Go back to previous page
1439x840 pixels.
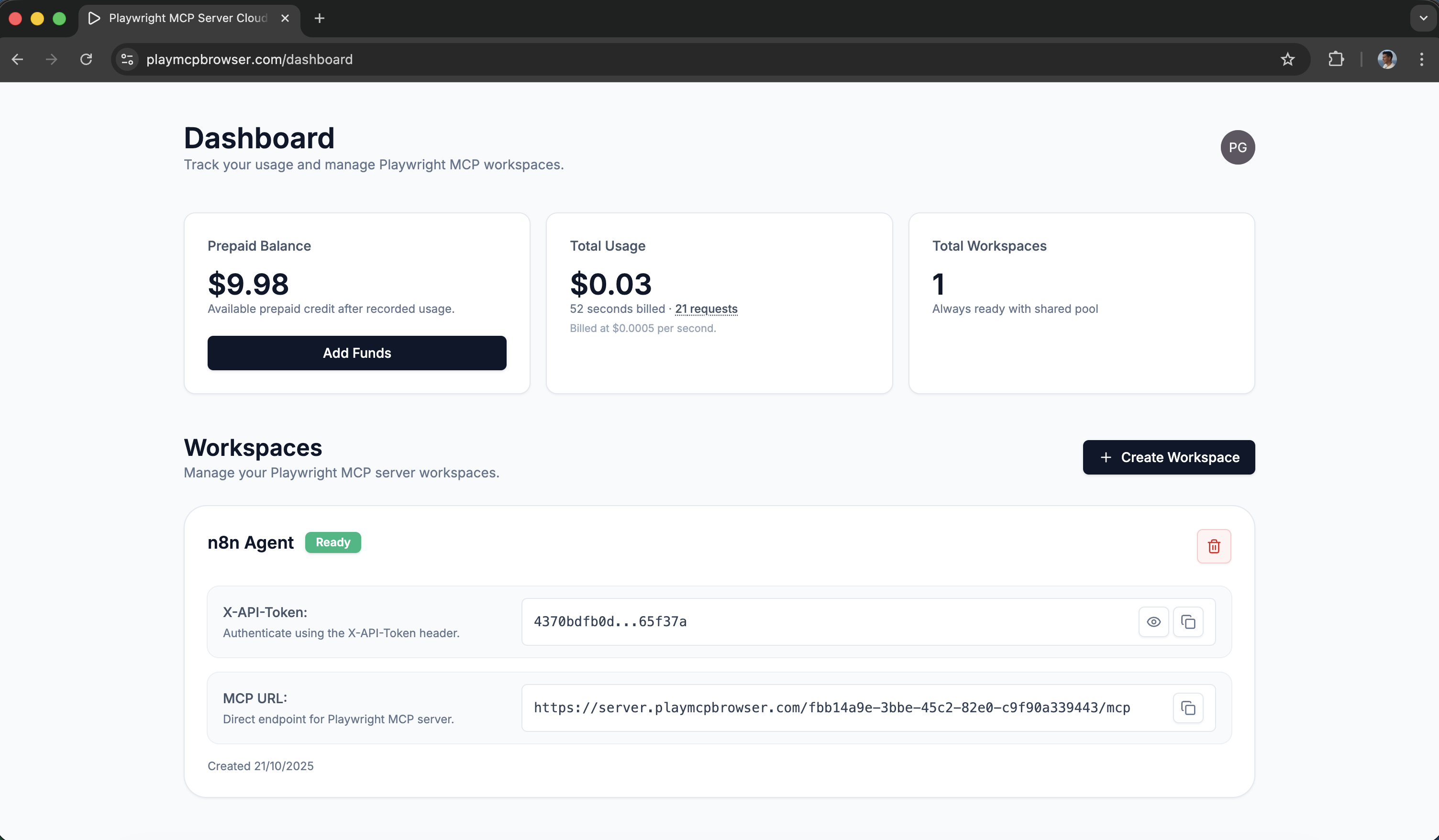pos(18,59)
